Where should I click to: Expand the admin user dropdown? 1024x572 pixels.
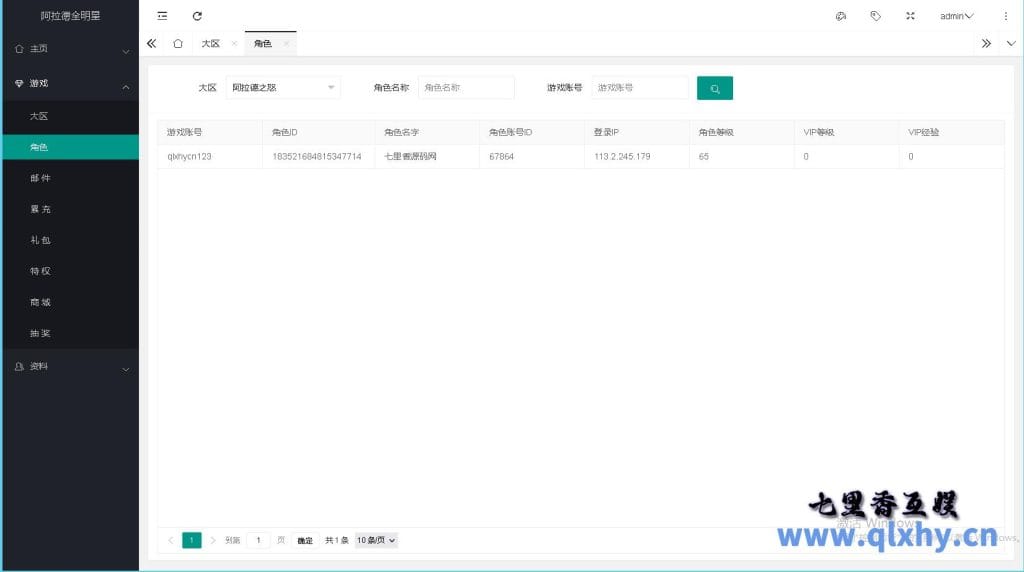tap(956, 16)
